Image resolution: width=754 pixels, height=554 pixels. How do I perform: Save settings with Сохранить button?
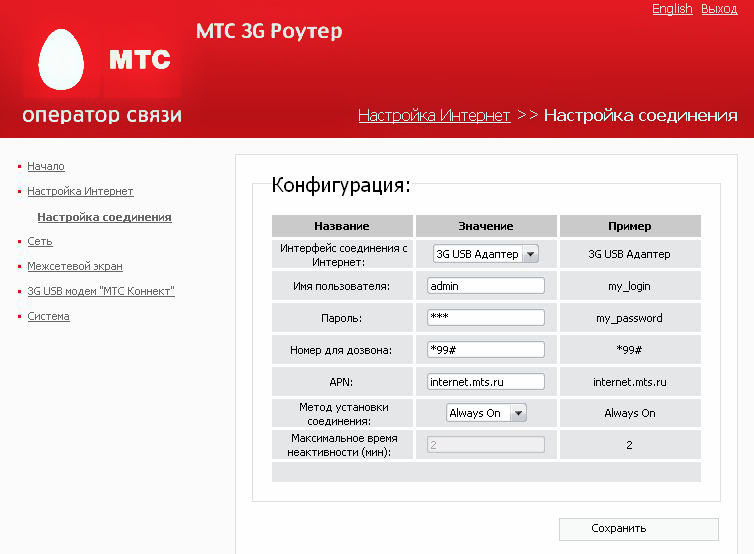[x=639, y=529]
